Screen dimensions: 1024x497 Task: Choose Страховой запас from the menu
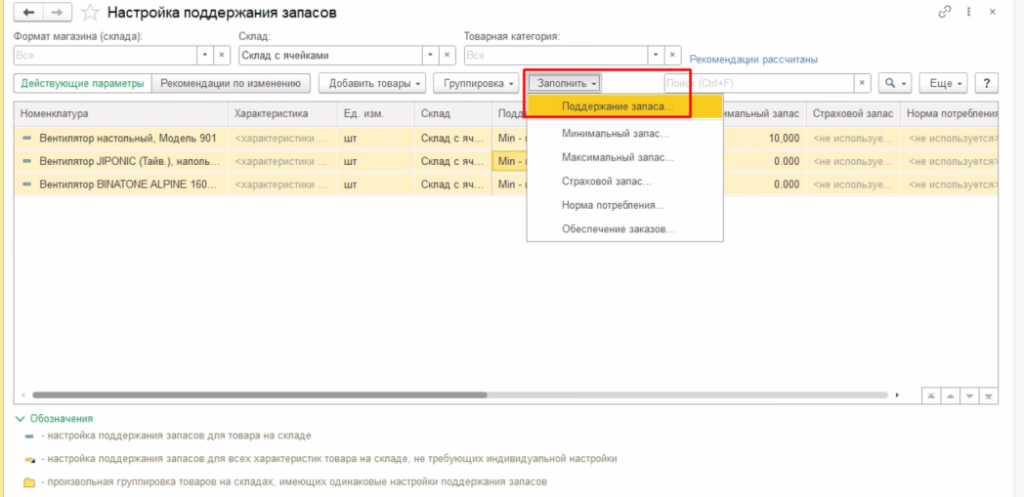[x=606, y=181]
